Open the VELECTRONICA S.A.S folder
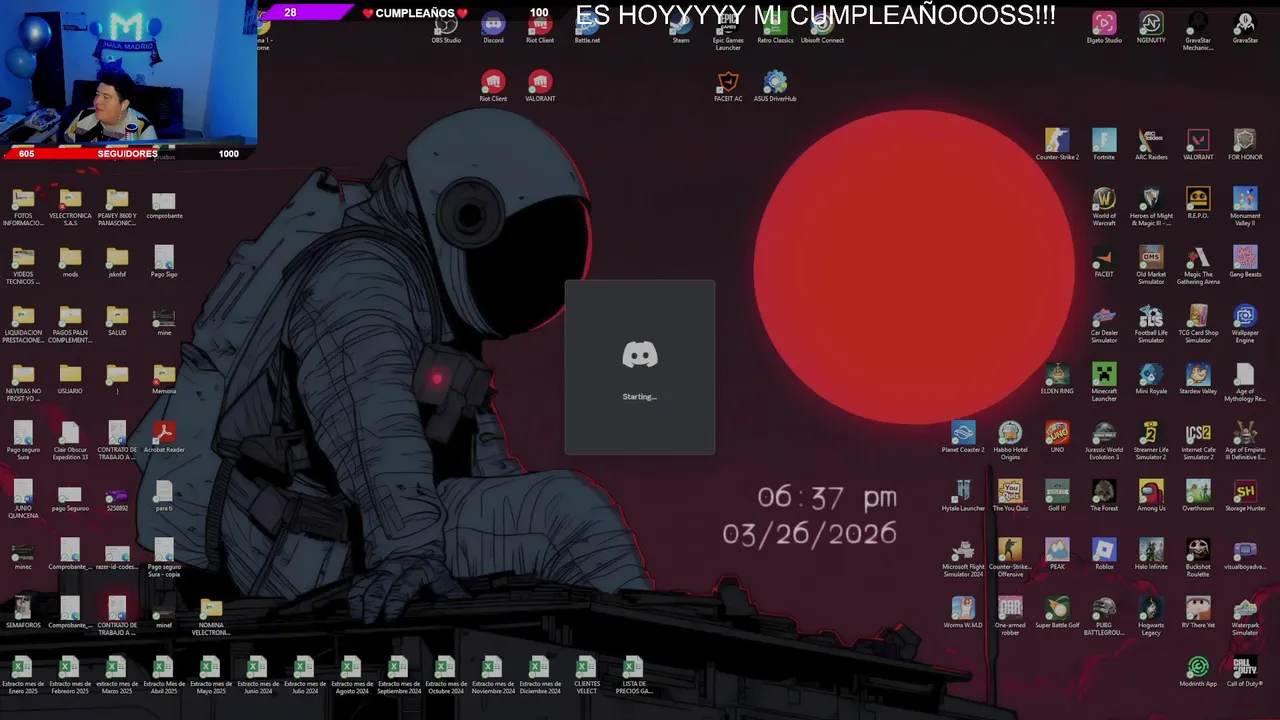This screenshot has width=1280, height=720. point(70,206)
